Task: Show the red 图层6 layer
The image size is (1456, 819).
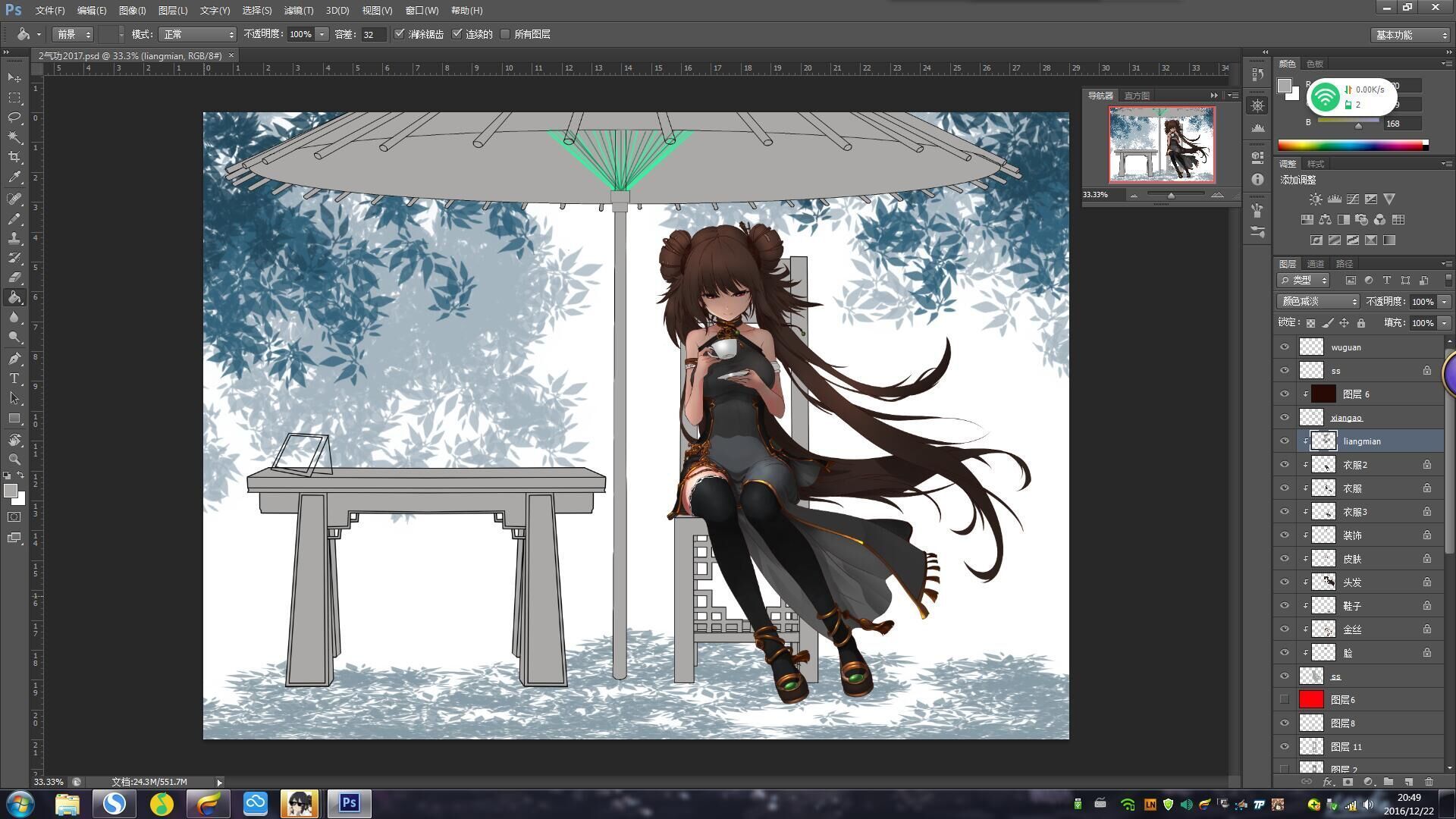Action: [1285, 700]
